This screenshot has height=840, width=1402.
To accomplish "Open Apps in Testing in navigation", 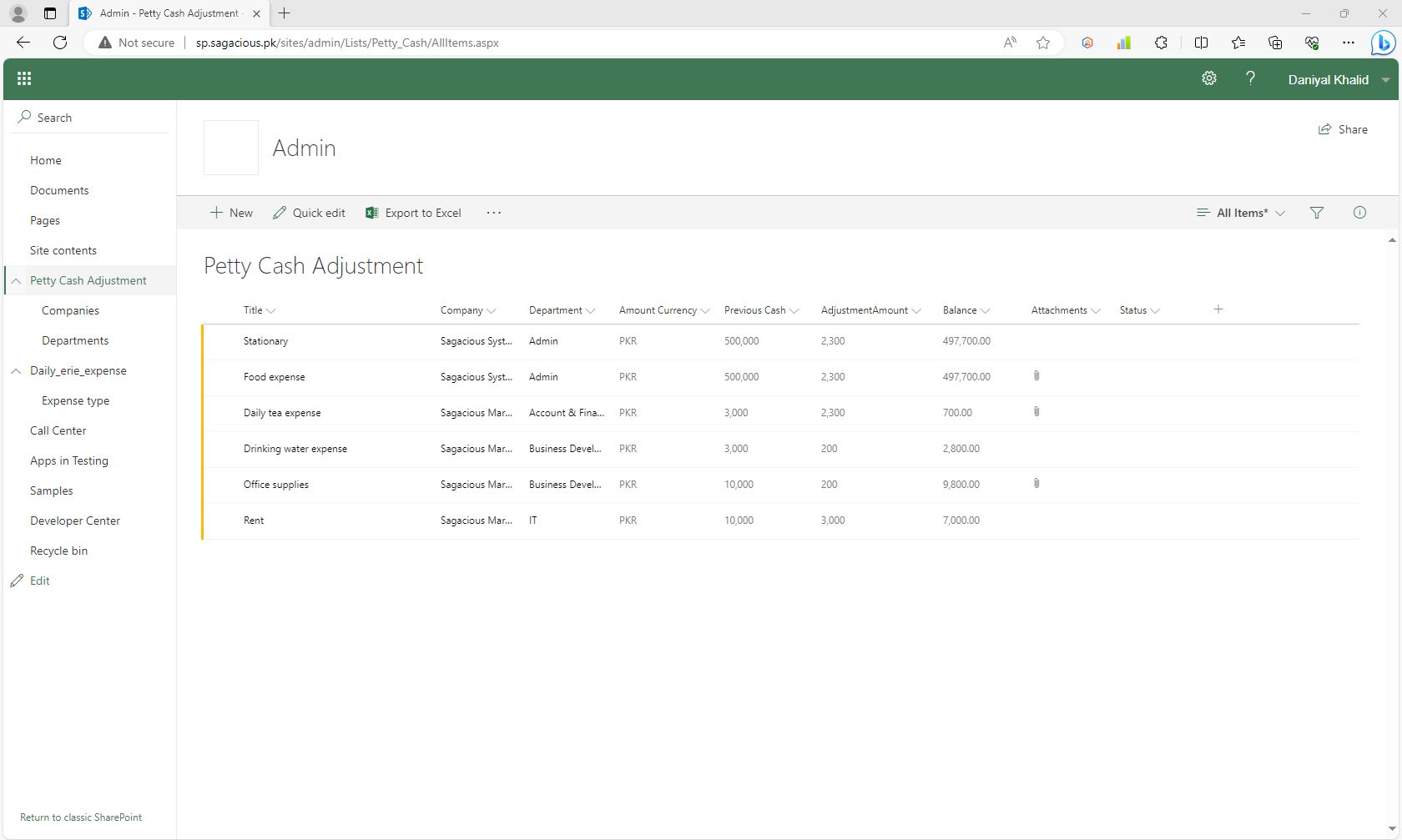I will pos(69,460).
